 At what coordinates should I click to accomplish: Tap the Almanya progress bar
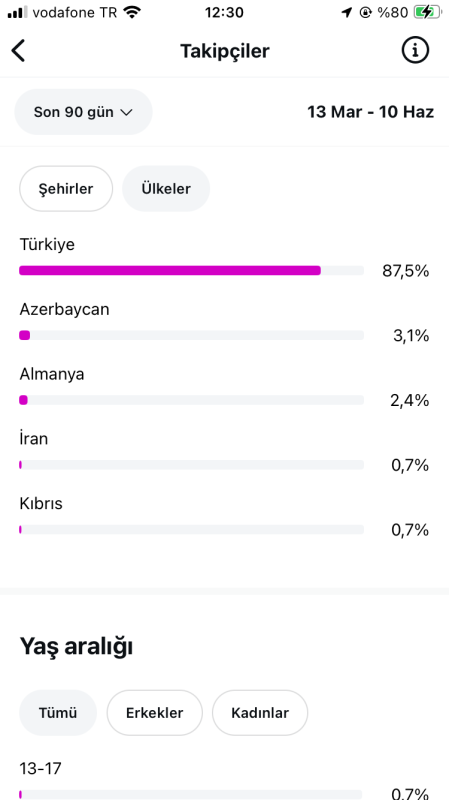pyautogui.click(x=191, y=400)
